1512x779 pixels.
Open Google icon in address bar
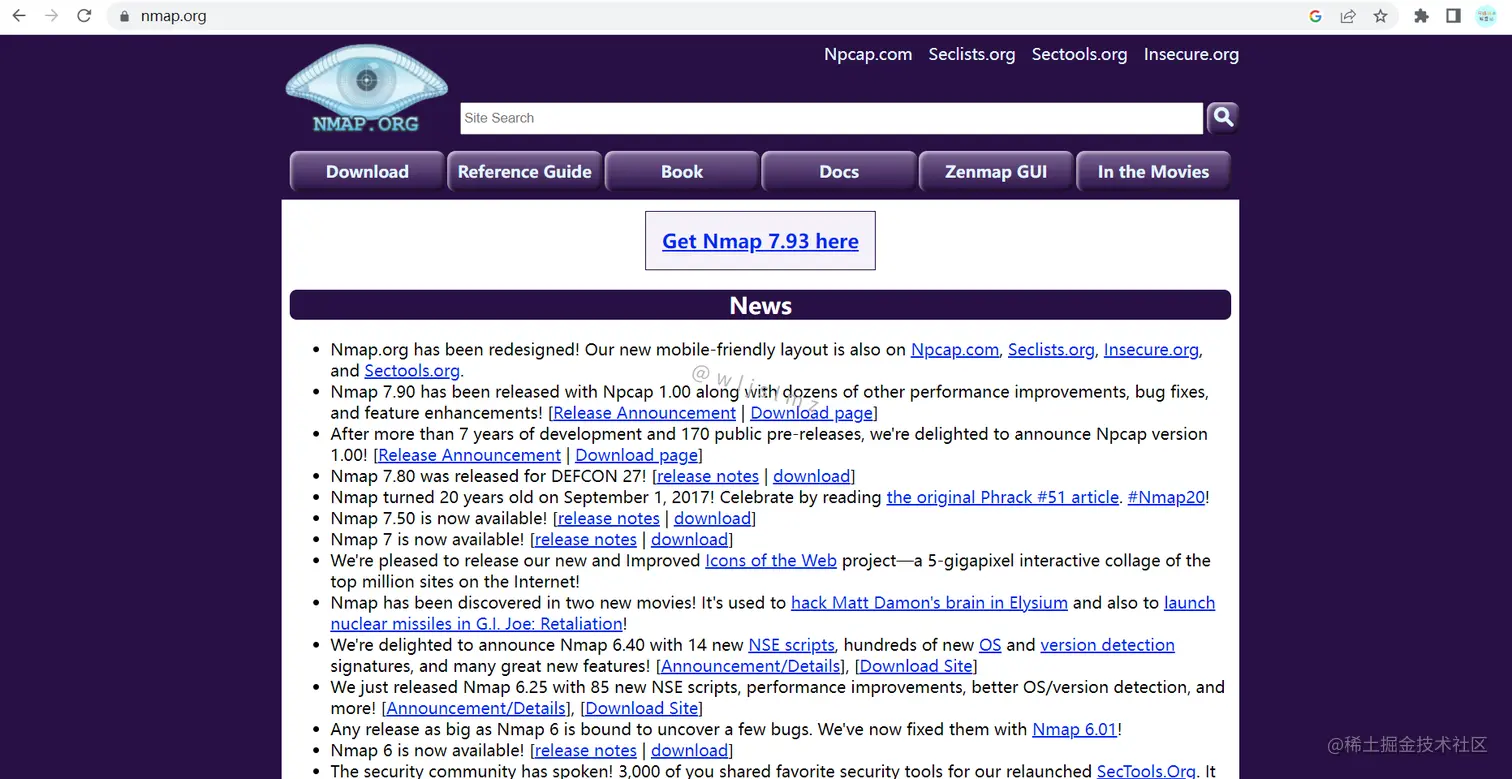point(1315,16)
